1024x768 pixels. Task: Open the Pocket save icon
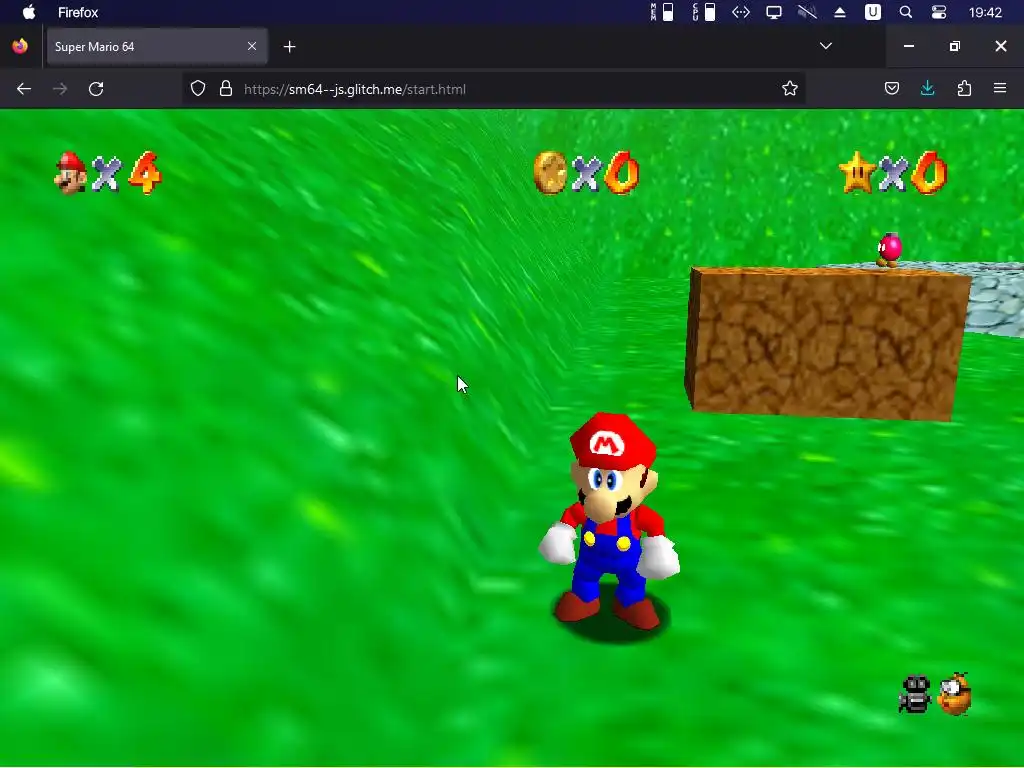[892, 88]
